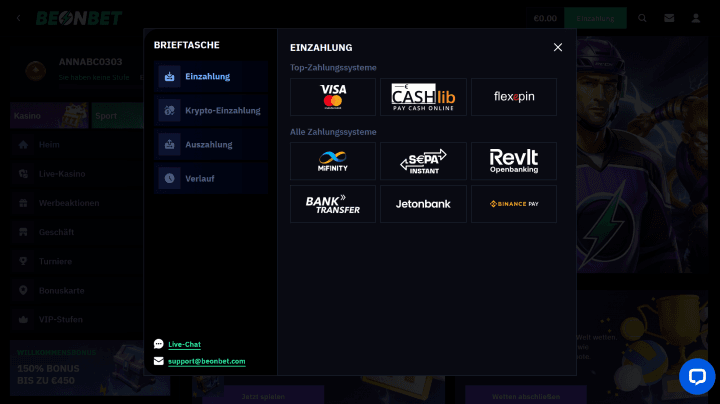This screenshot has height=404, width=720.
Task: Click the Live-Chat speech bubble icon
Action: point(158,344)
